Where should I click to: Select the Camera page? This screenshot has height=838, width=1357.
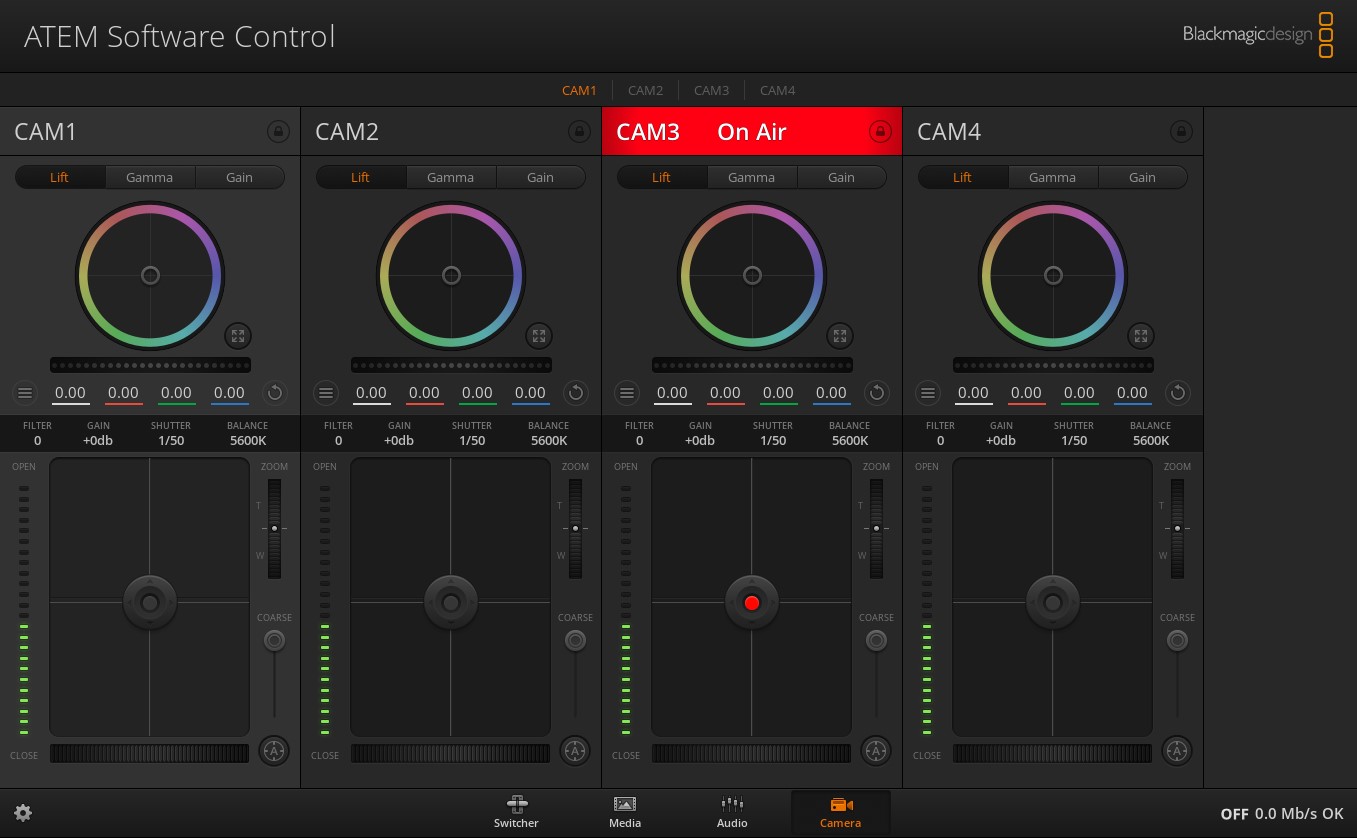tap(840, 813)
